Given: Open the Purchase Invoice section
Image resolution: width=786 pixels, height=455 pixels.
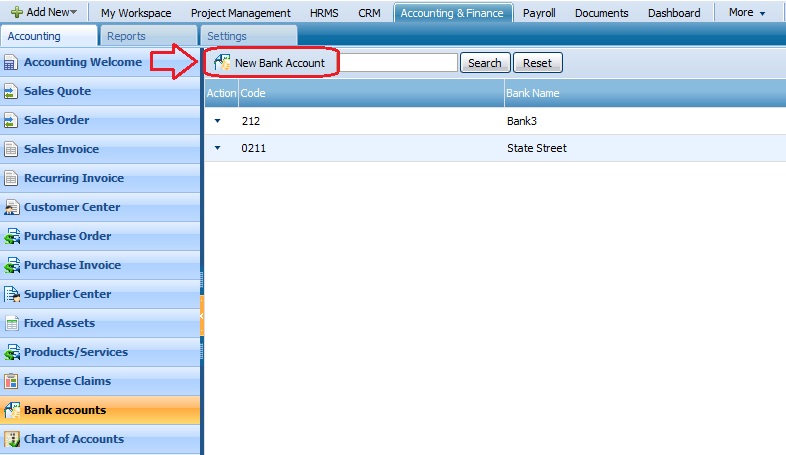Looking at the screenshot, I should [x=100, y=265].
